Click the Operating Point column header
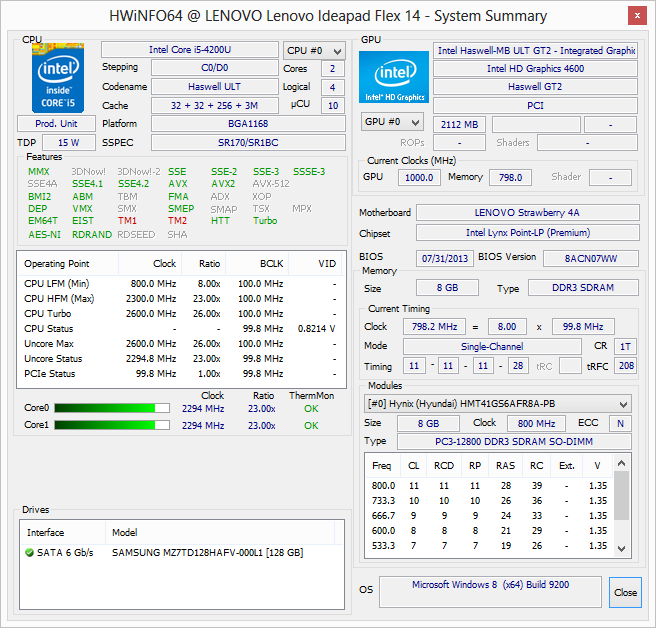 point(68,264)
